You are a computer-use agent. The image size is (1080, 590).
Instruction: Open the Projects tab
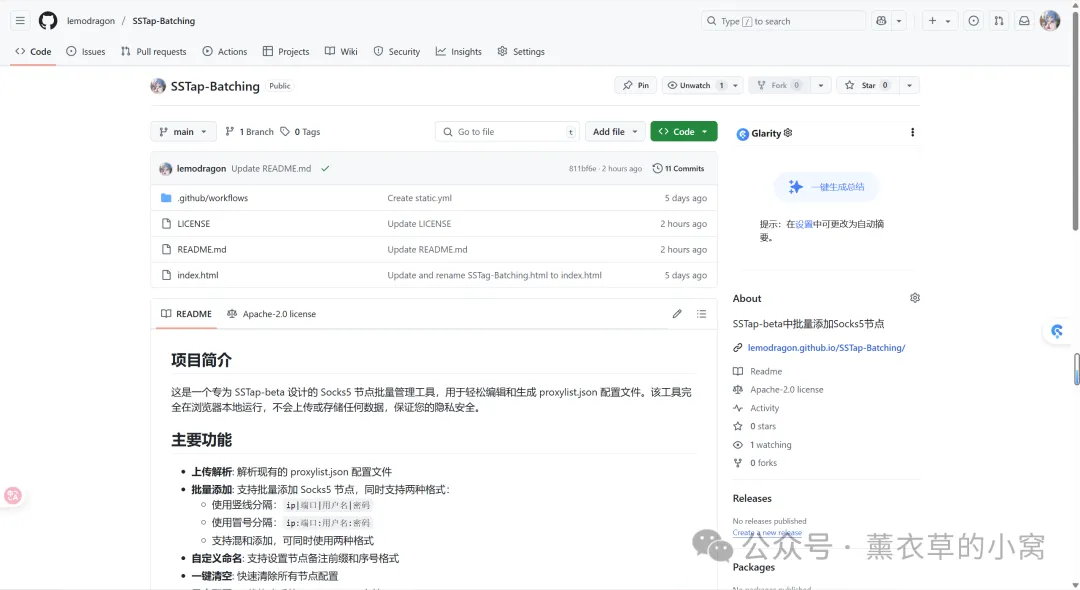coord(286,51)
